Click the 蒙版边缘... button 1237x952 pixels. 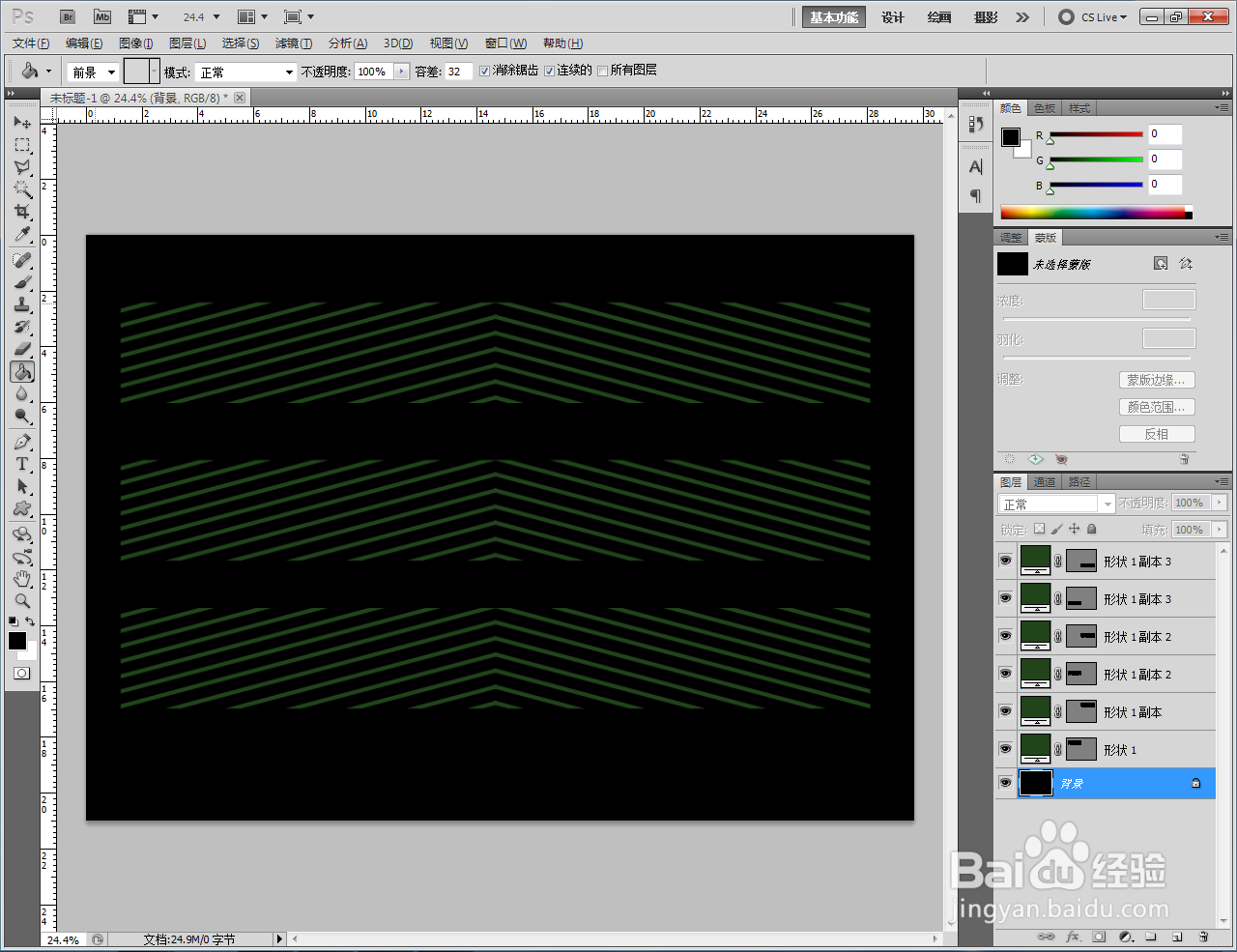point(1157,380)
